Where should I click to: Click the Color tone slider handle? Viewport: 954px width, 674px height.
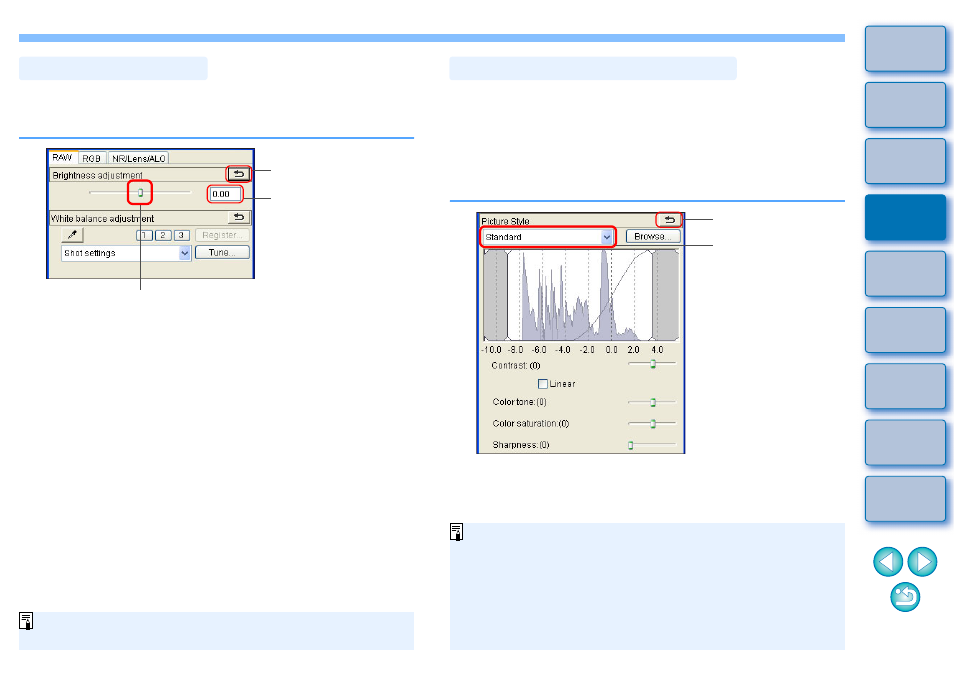click(x=653, y=402)
